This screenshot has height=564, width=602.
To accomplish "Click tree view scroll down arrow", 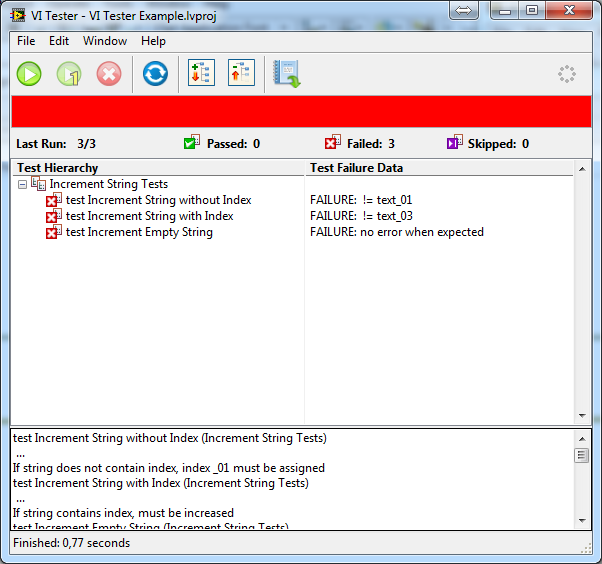I will coord(582,416).
